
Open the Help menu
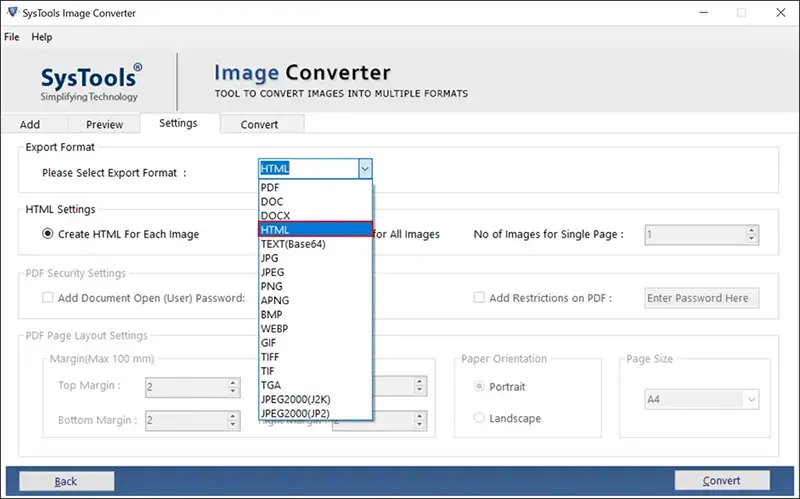[x=42, y=37]
